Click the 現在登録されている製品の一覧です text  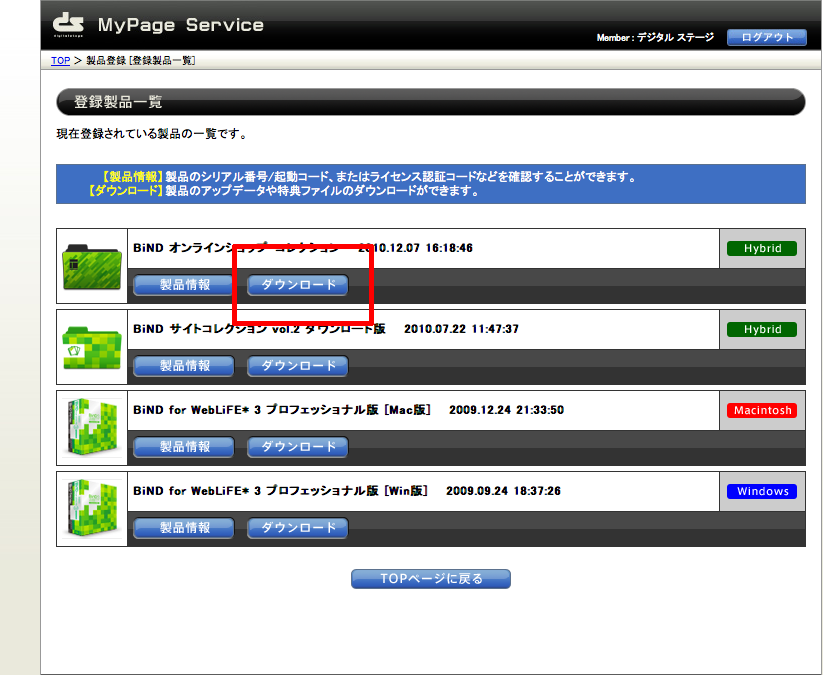pos(152,134)
